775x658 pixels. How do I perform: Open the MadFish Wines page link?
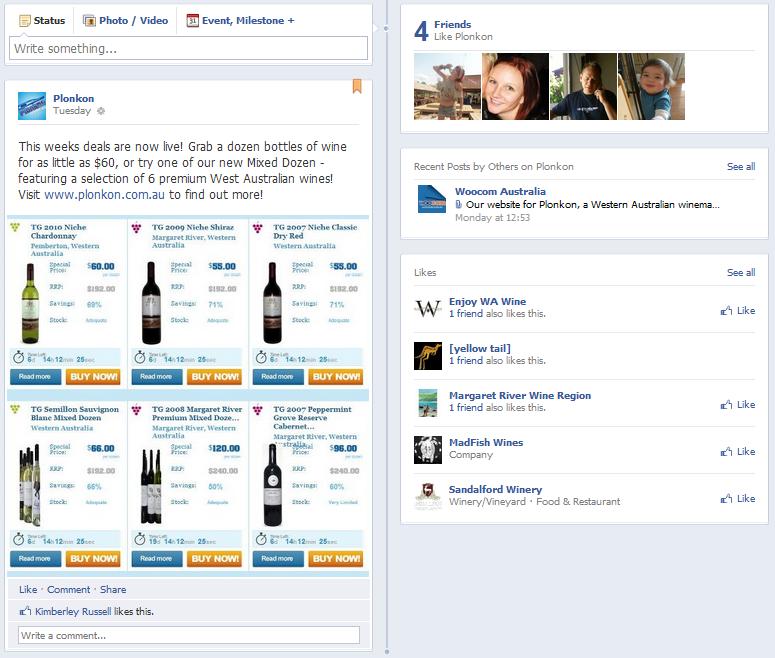[x=486, y=442]
